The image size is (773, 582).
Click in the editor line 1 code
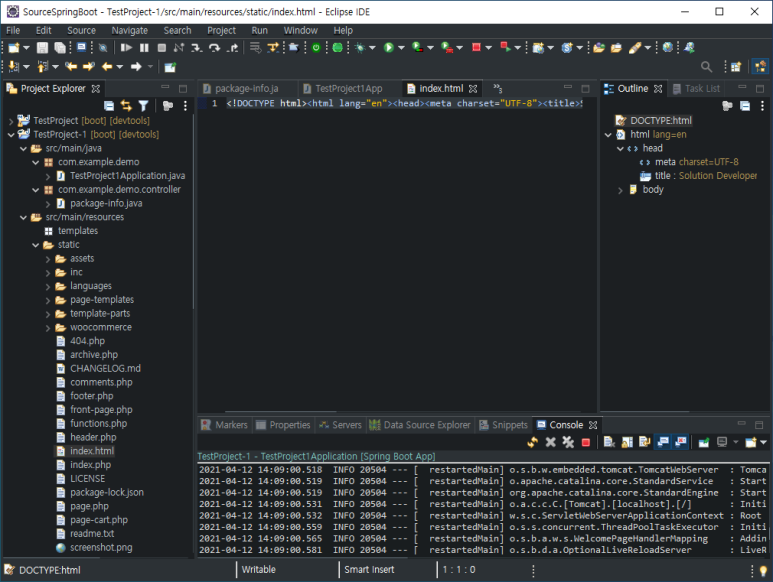[404, 103]
